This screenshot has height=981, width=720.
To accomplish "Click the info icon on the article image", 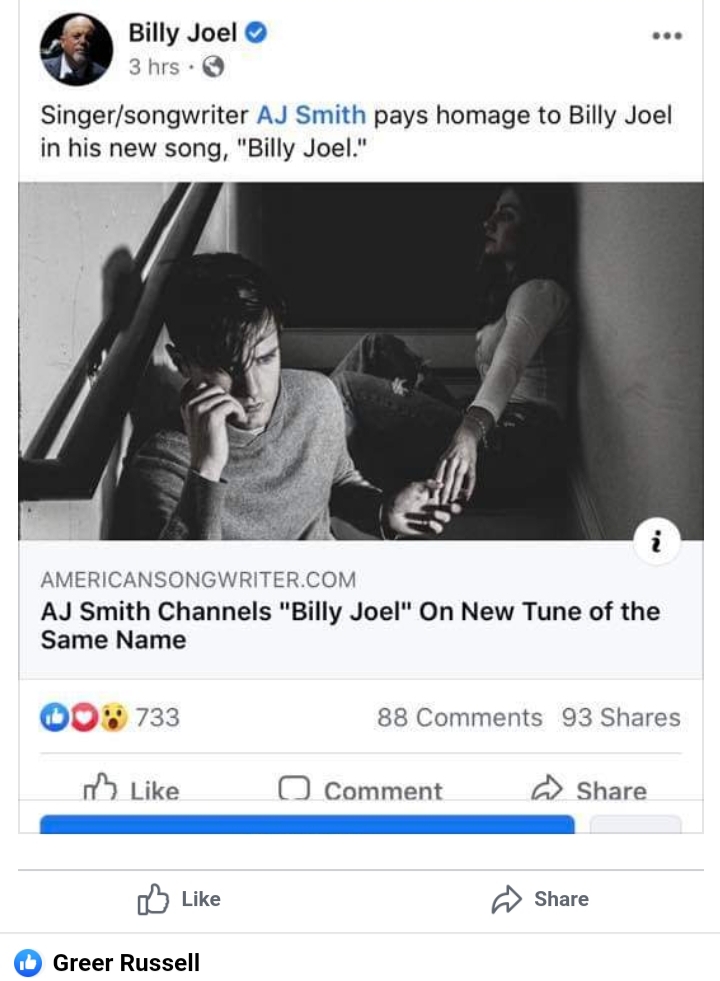I will (x=656, y=541).
